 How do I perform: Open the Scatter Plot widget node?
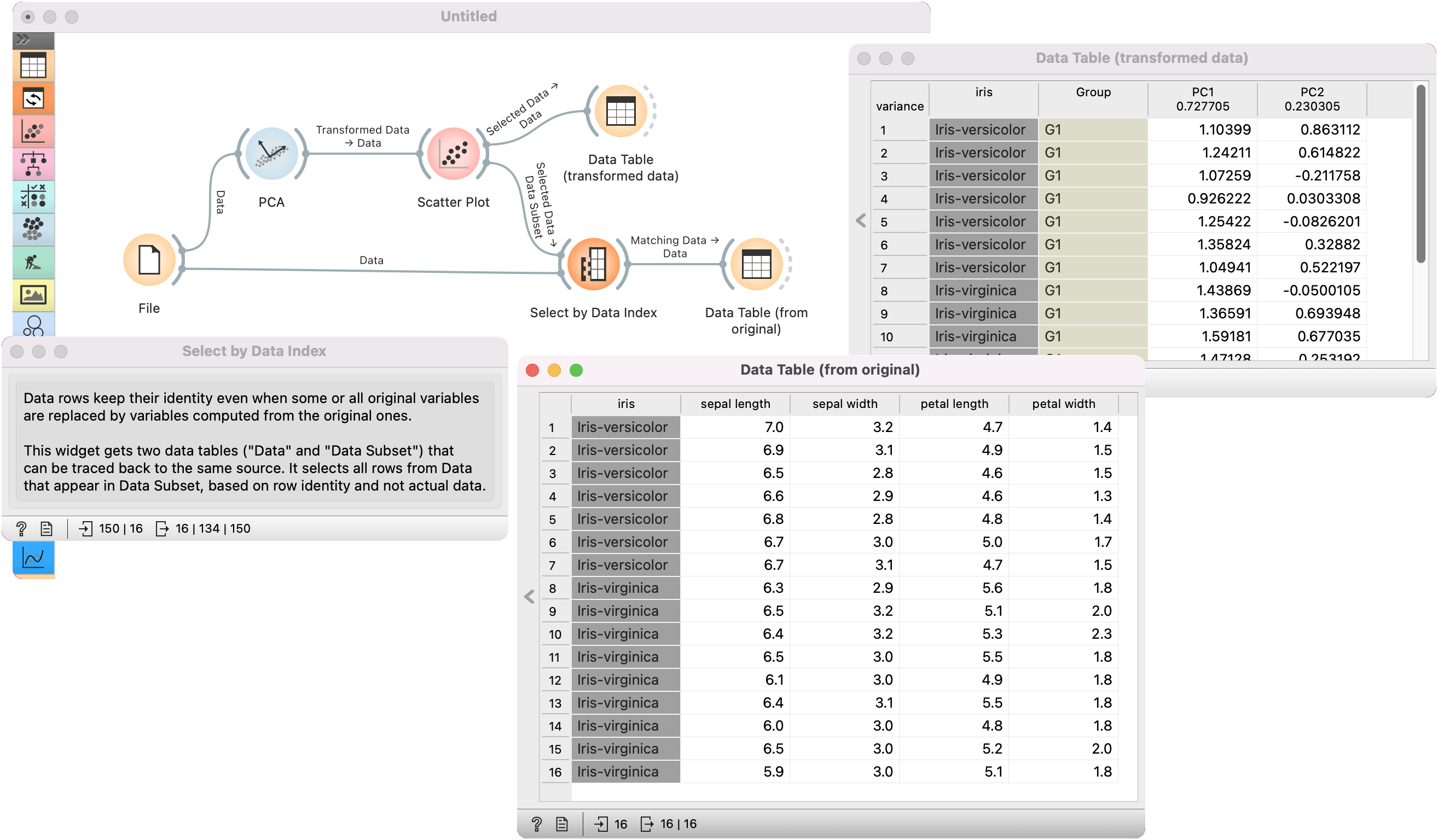pyautogui.click(x=453, y=154)
